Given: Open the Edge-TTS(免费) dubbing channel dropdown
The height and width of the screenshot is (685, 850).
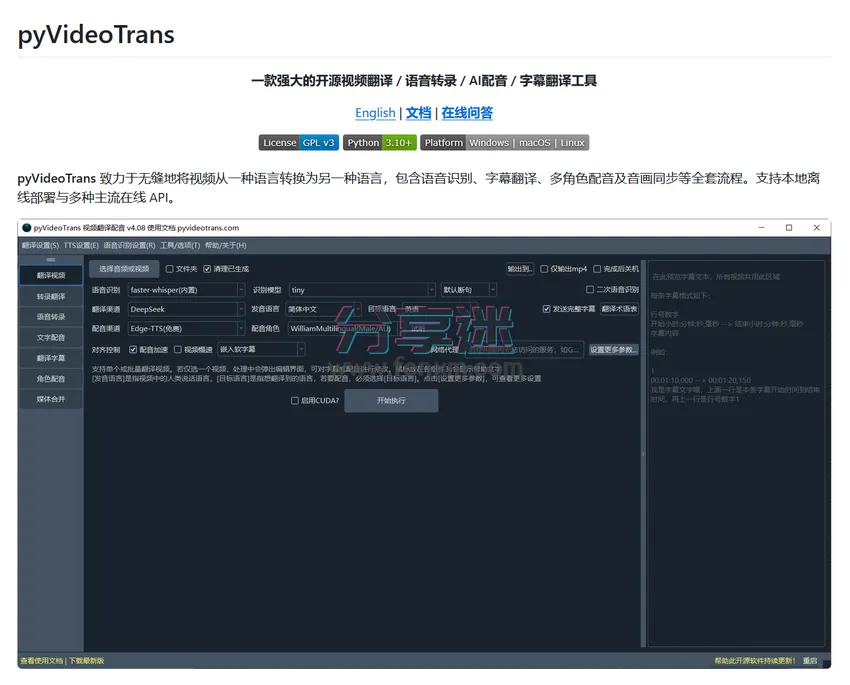Looking at the screenshot, I should tap(186, 329).
